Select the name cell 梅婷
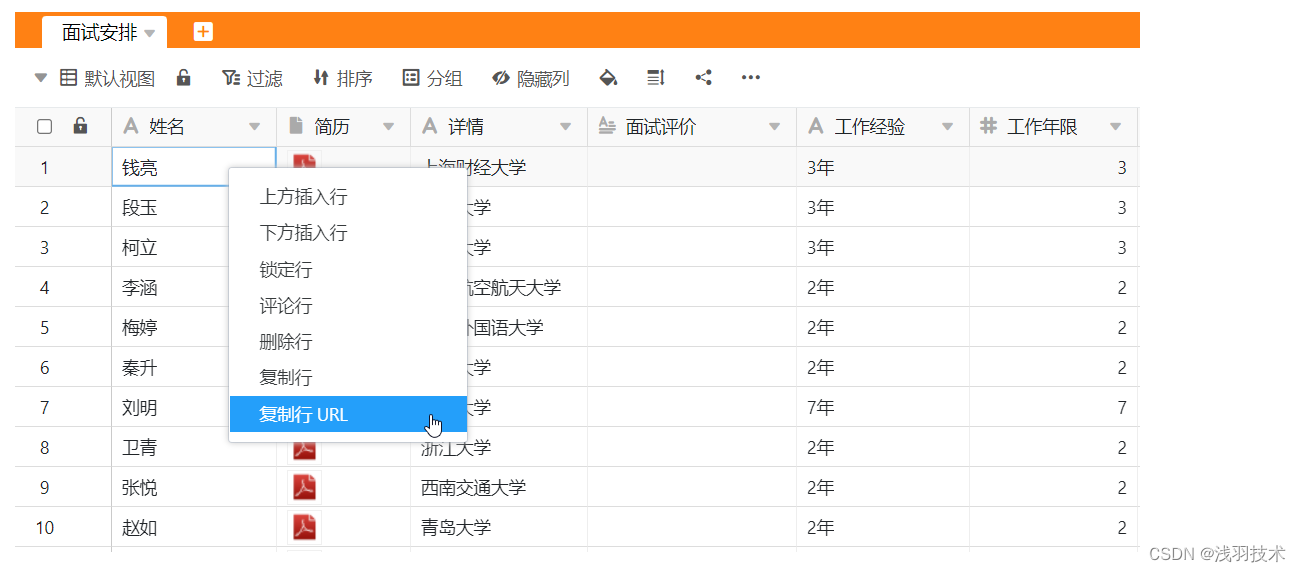This screenshot has width=1301, height=572. click(x=170, y=327)
